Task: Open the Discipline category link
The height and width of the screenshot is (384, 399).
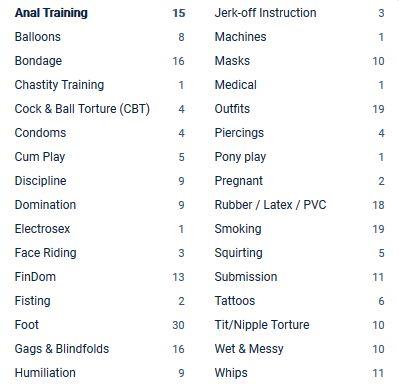Action: [x=41, y=181]
